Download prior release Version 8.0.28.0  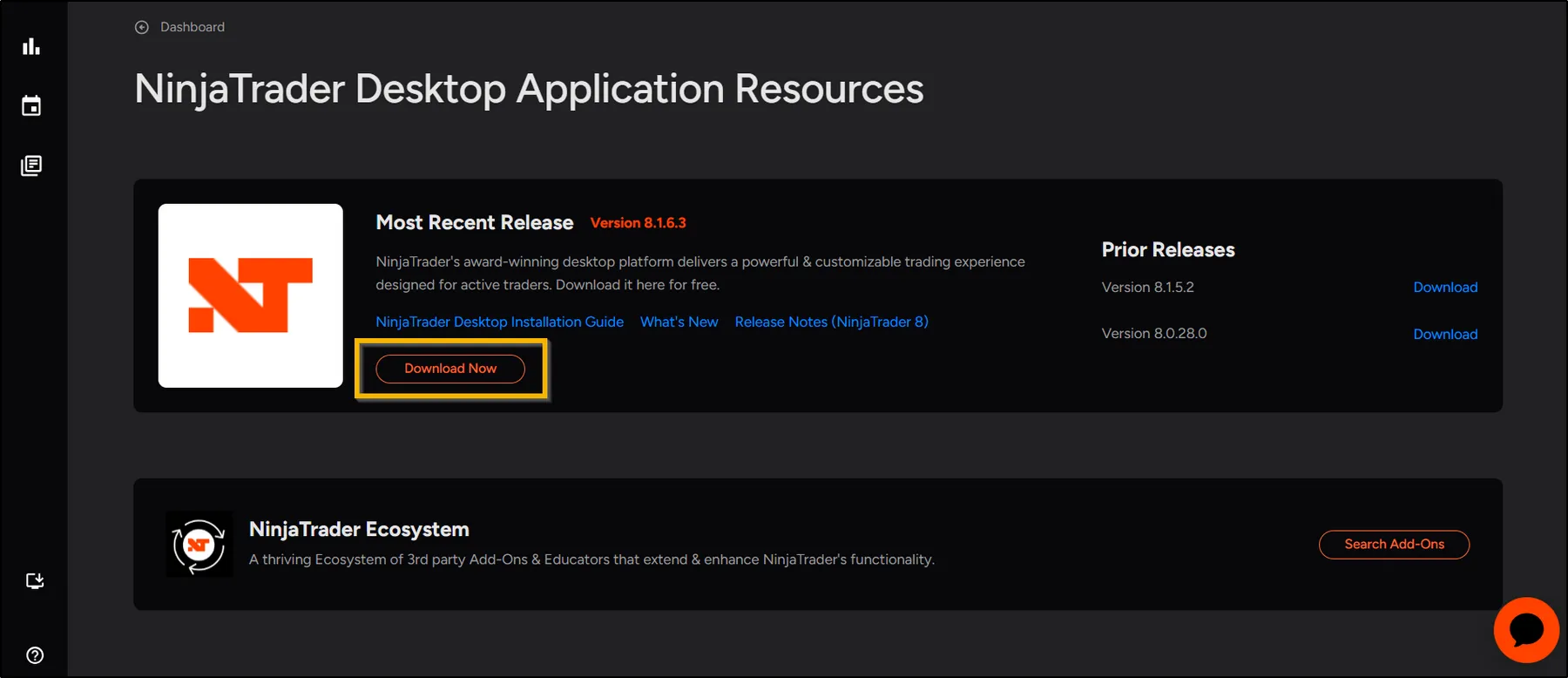[1445, 334]
